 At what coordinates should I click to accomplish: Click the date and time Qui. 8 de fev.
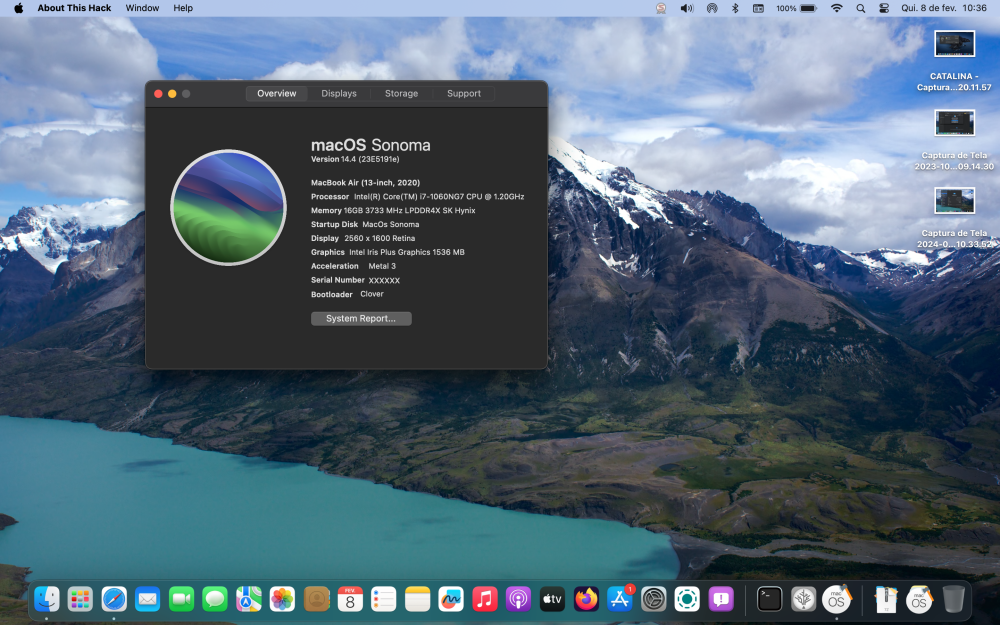click(944, 8)
